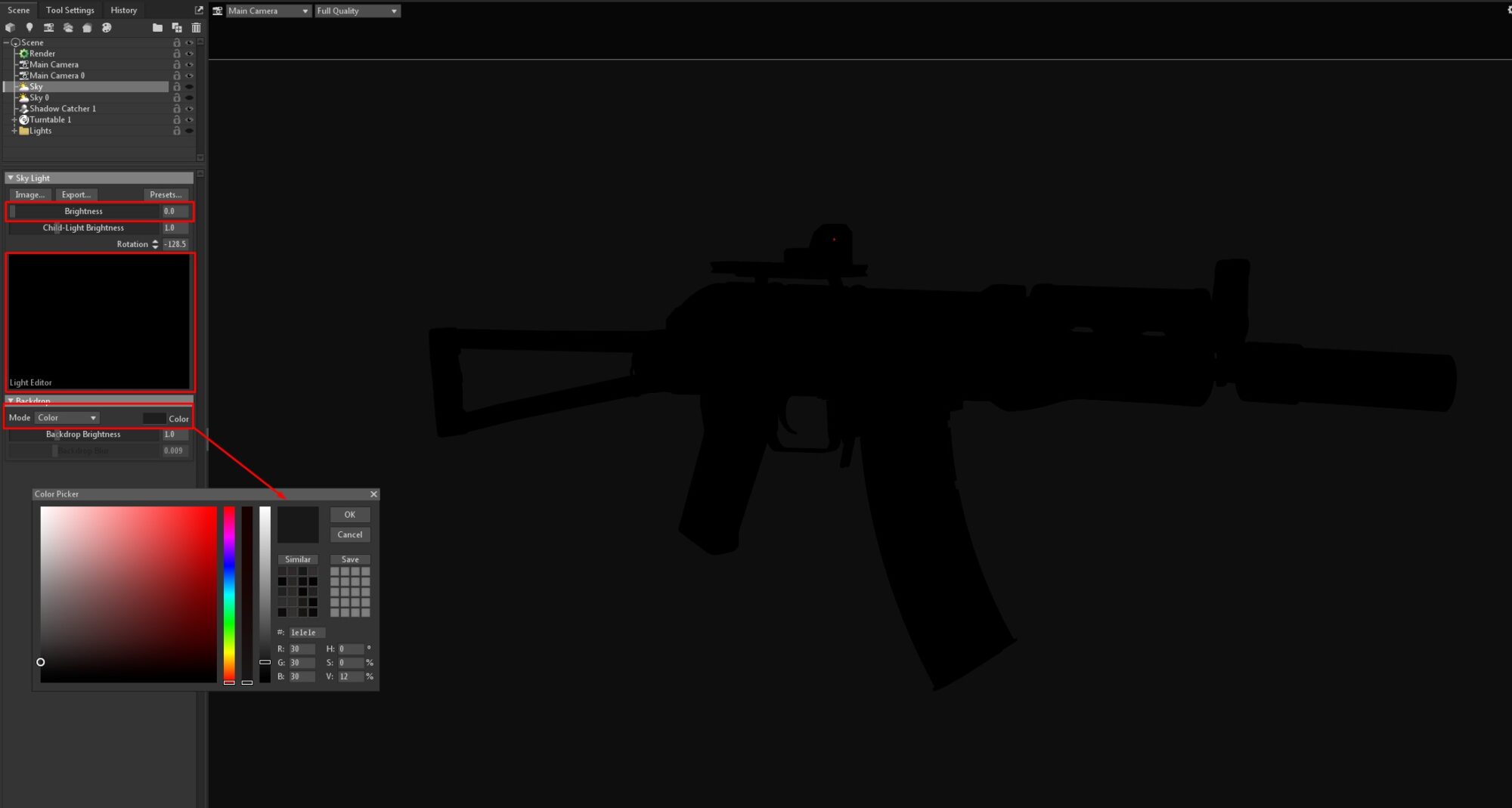Click the backdrop Color swatch
This screenshot has width=1512, height=808.
154,418
